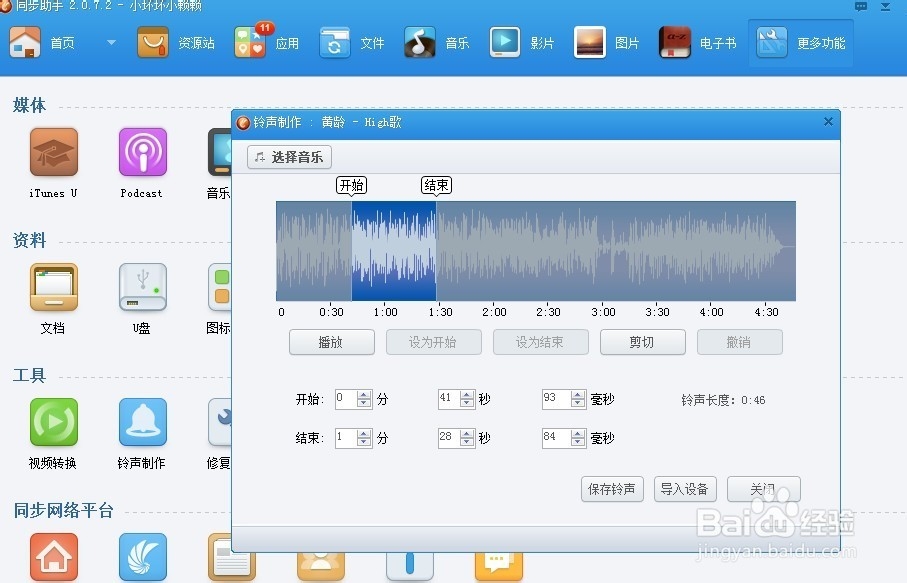Click the 保存铃声 save ringtone button
907x583 pixels.
click(x=612, y=489)
